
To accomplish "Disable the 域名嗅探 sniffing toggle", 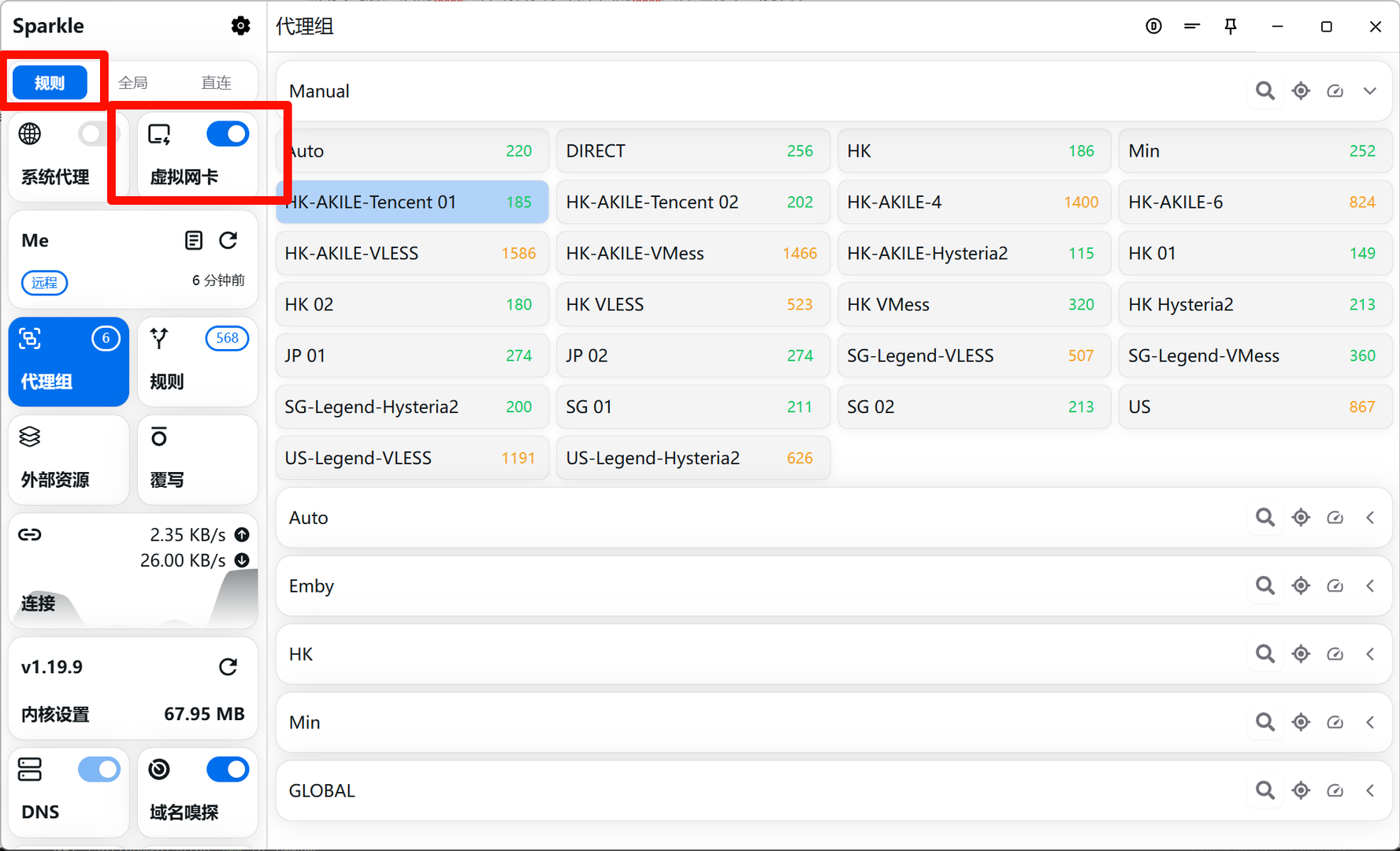I will [x=228, y=769].
